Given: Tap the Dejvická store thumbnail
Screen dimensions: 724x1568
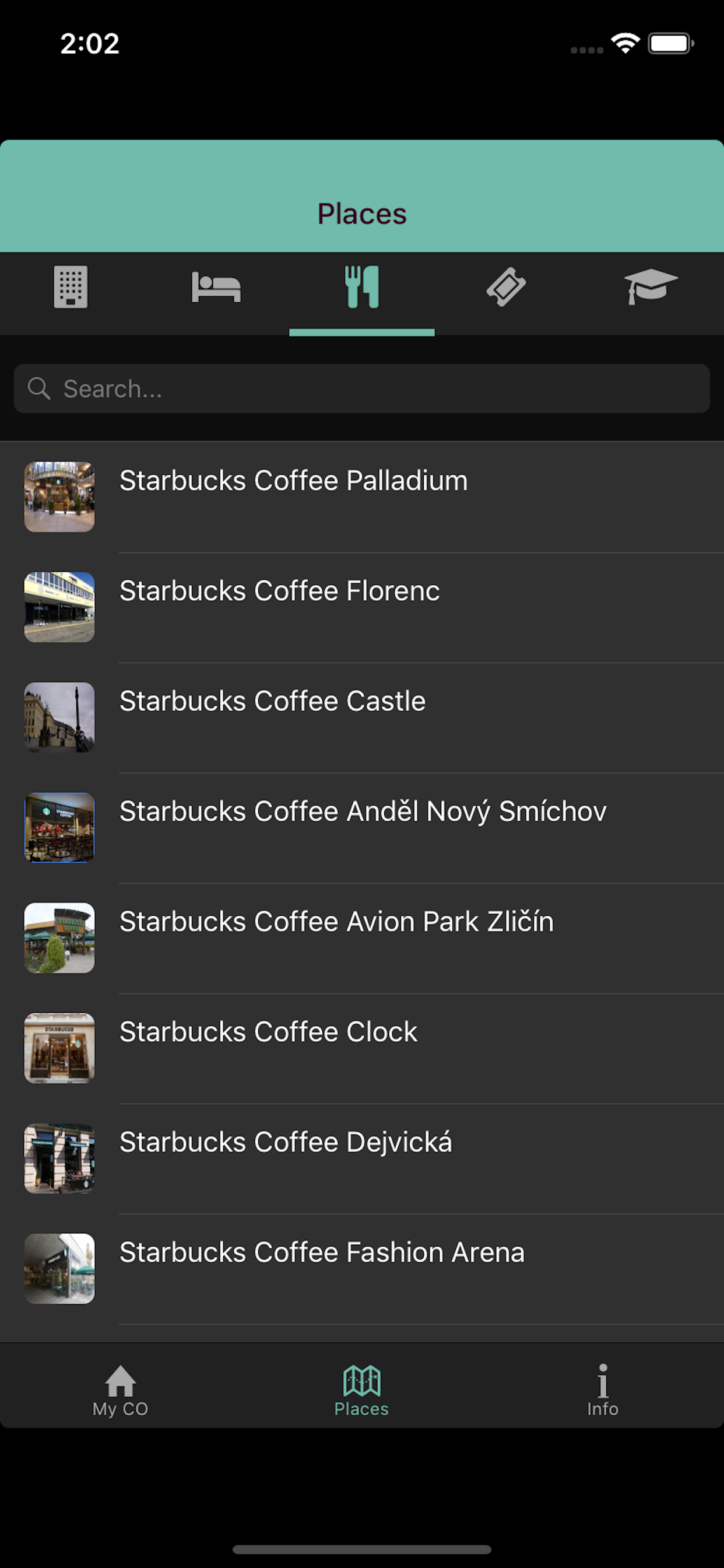Looking at the screenshot, I should [x=59, y=1158].
